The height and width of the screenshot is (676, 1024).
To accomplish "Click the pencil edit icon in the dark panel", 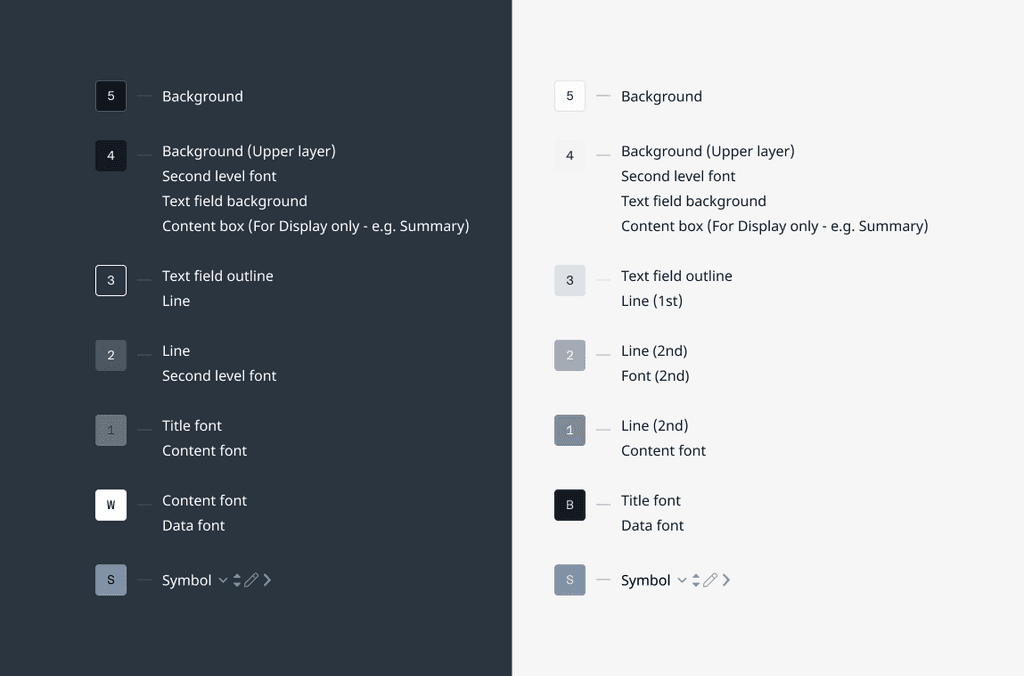I will pos(252,580).
